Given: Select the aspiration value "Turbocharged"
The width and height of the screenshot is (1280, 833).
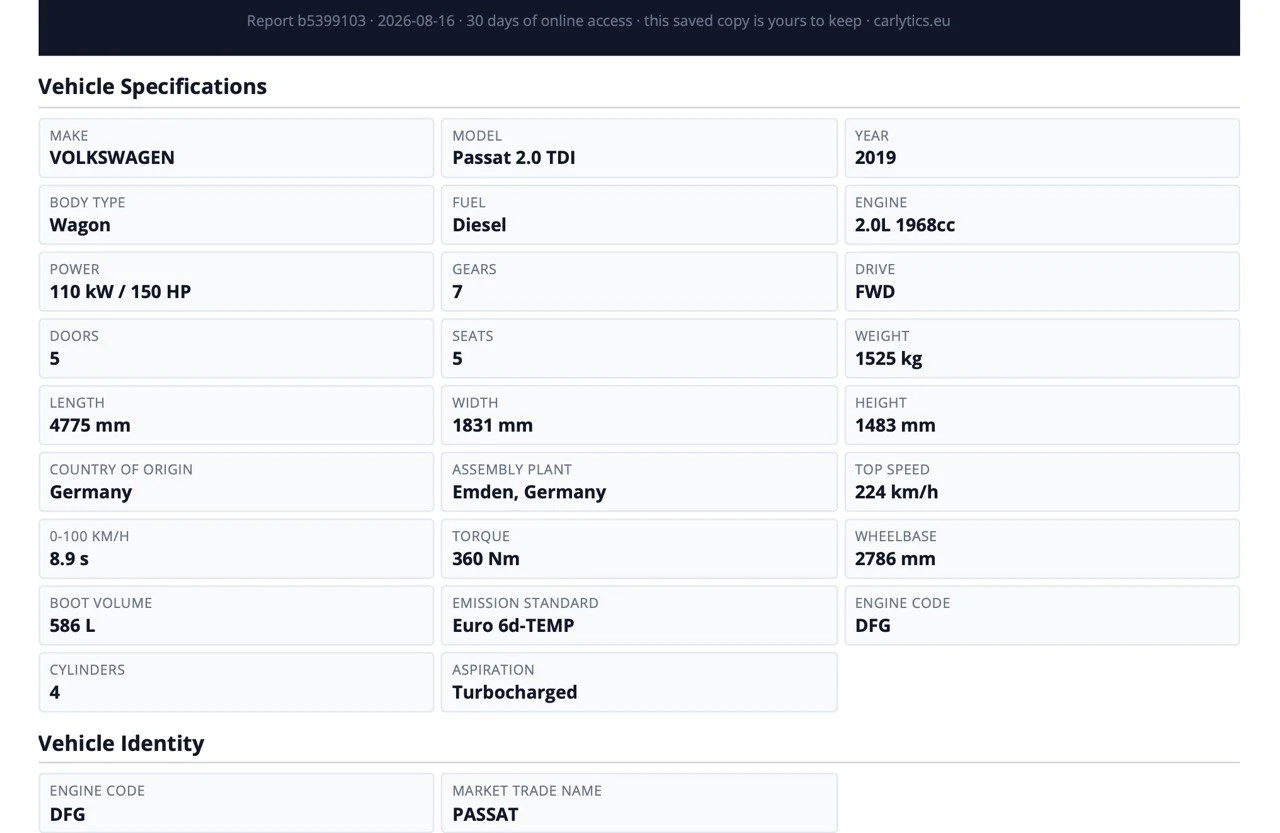Looking at the screenshot, I should (515, 692).
